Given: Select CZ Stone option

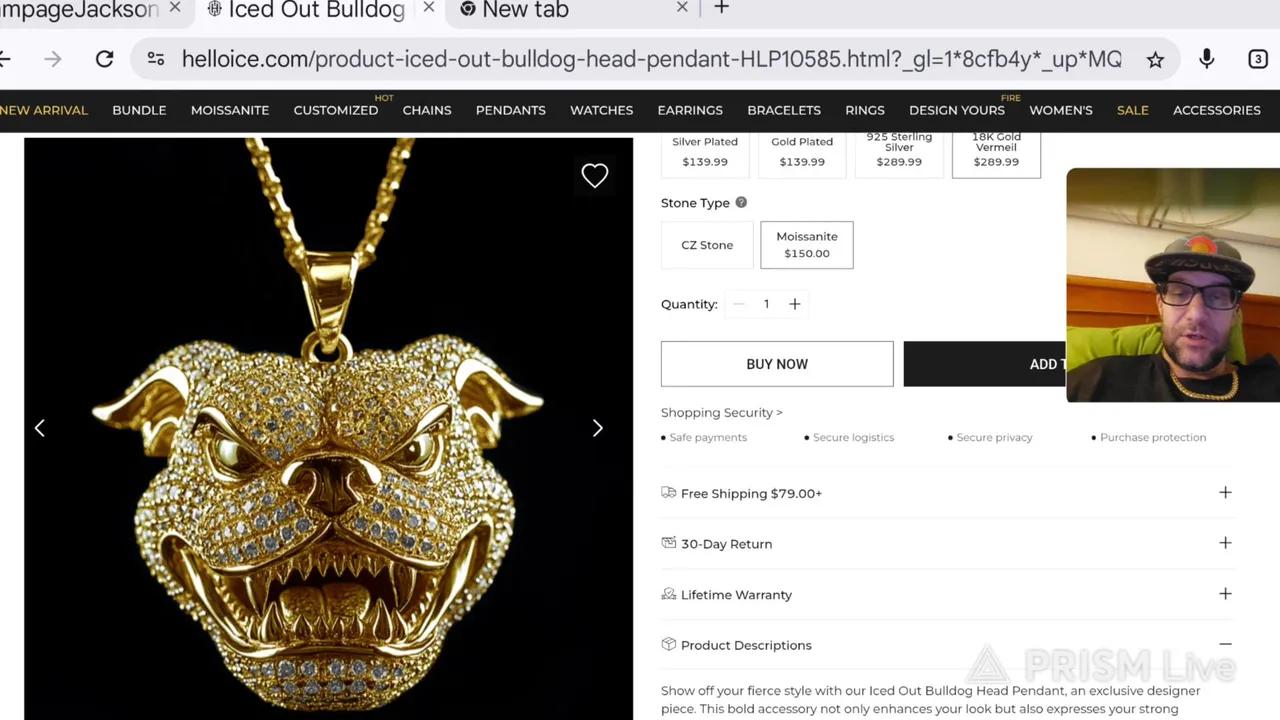Looking at the screenshot, I should [707, 245].
